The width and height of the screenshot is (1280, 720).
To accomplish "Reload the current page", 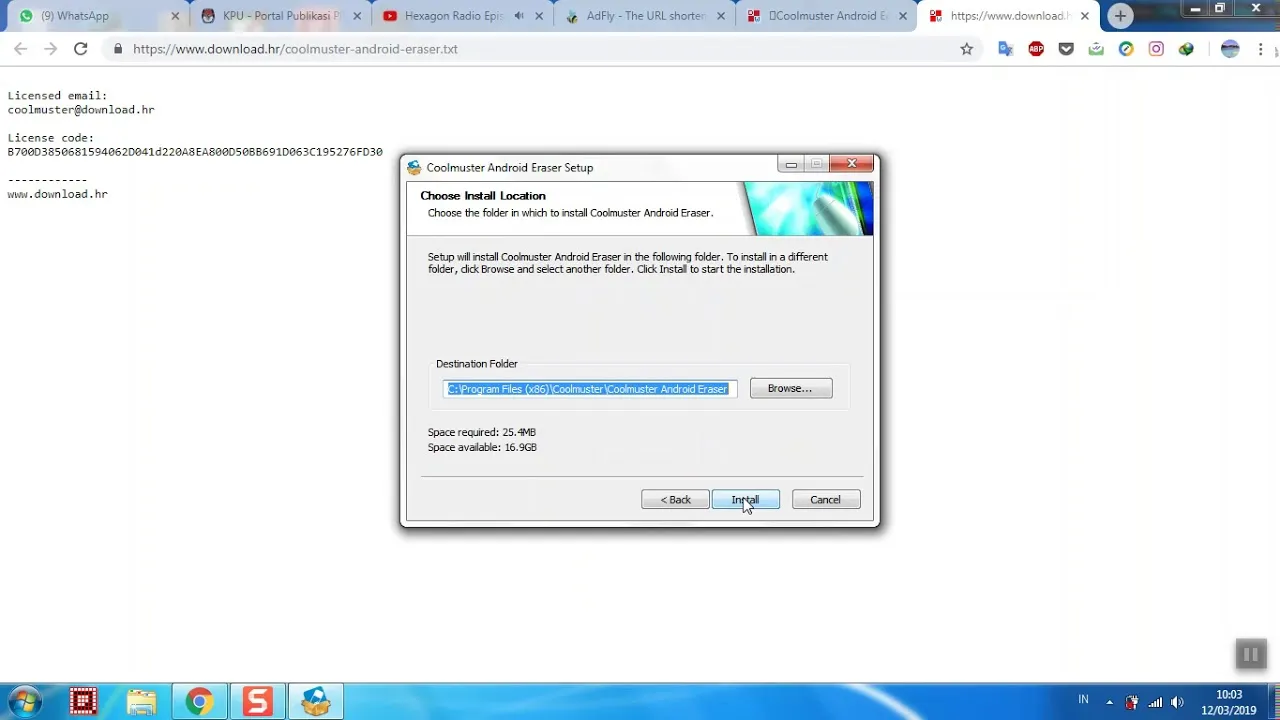I will pyautogui.click(x=80, y=49).
